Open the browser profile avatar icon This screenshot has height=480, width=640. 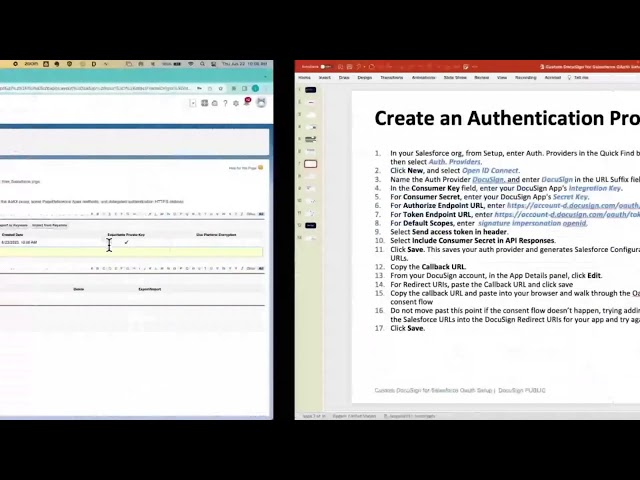click(256, 89)
